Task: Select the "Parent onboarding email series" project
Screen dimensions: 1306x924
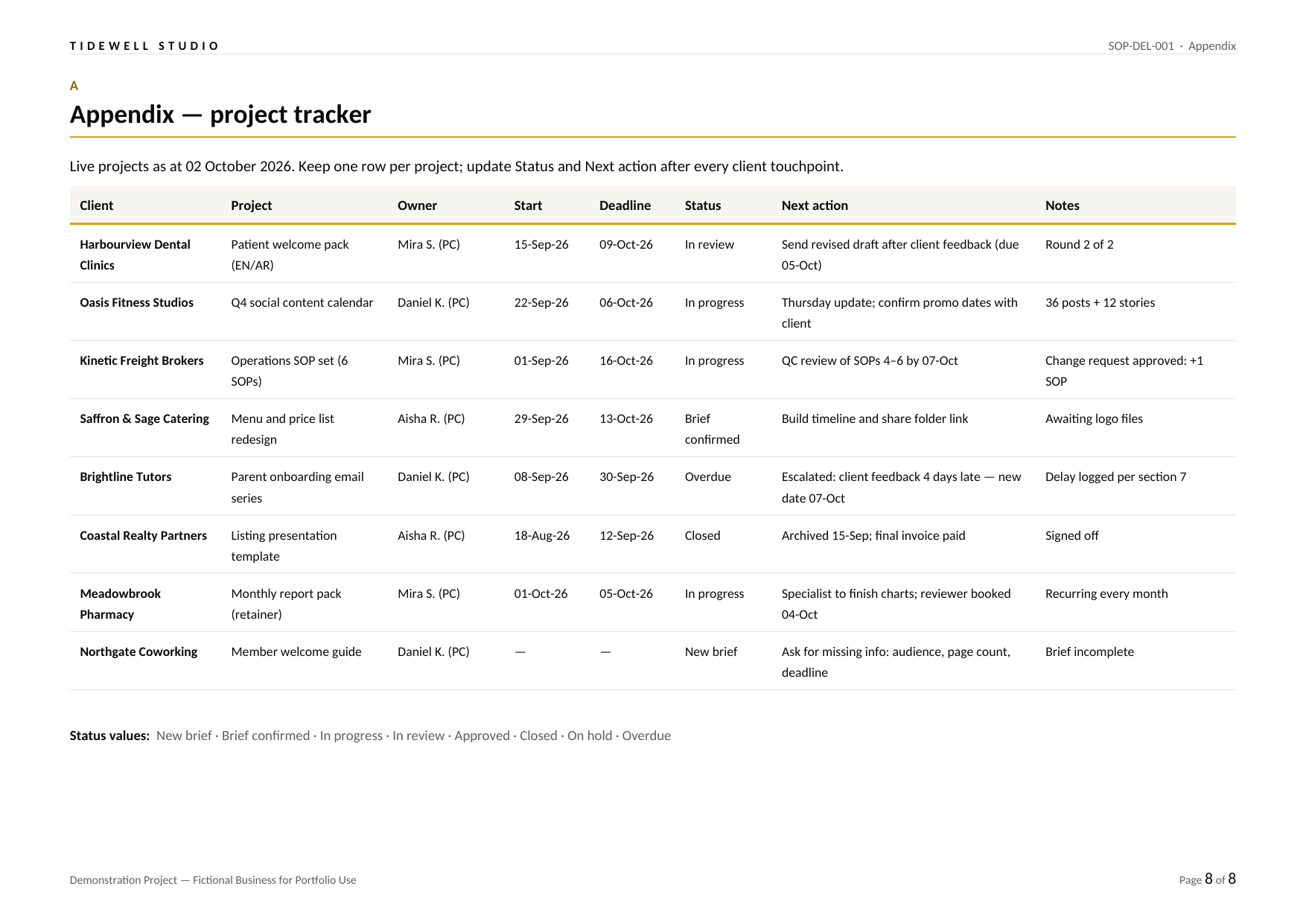Action: click(x=297, y=487)
